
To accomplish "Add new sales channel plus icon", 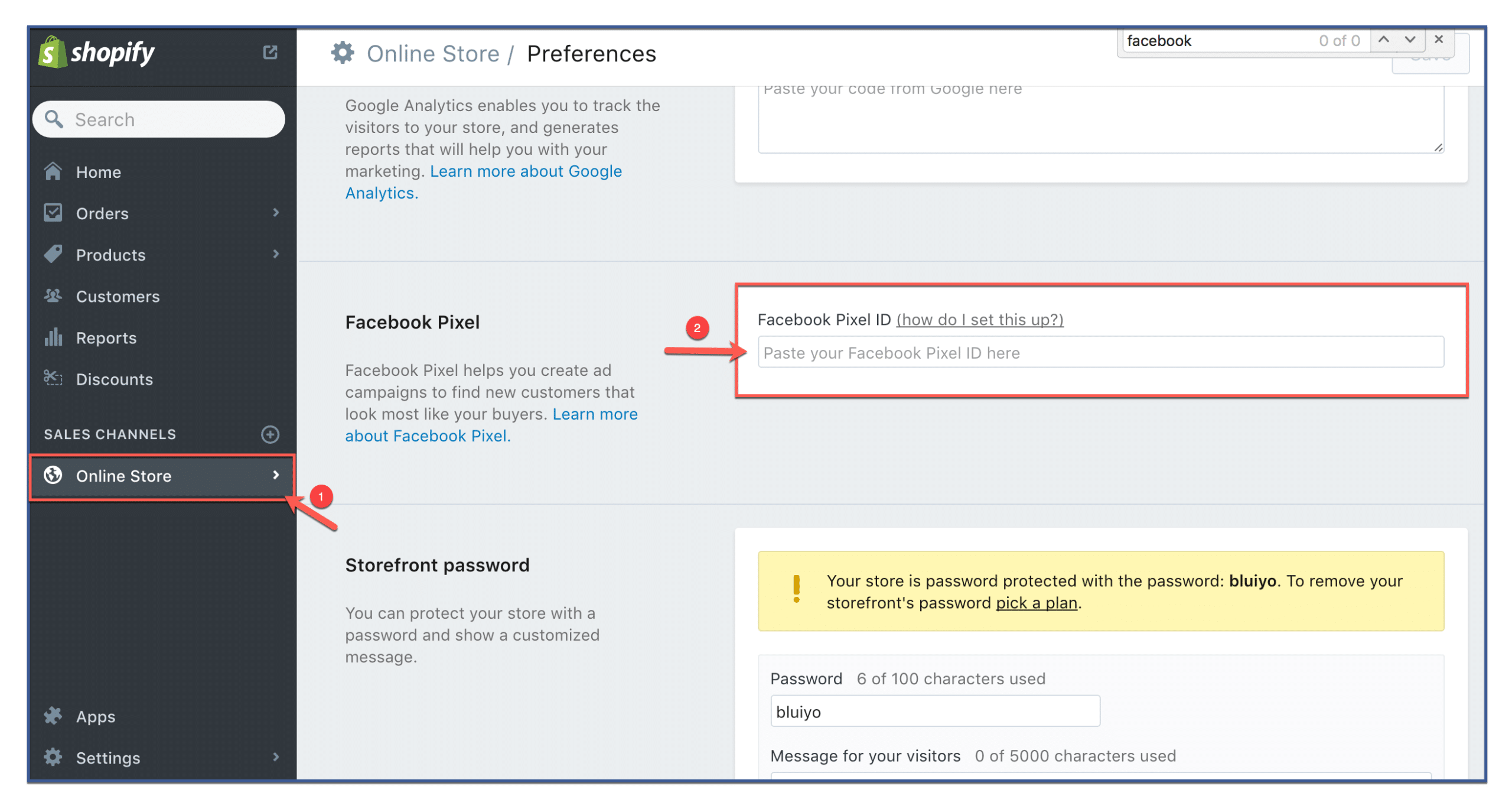I will pyautogui.click(x=270, y=434).
